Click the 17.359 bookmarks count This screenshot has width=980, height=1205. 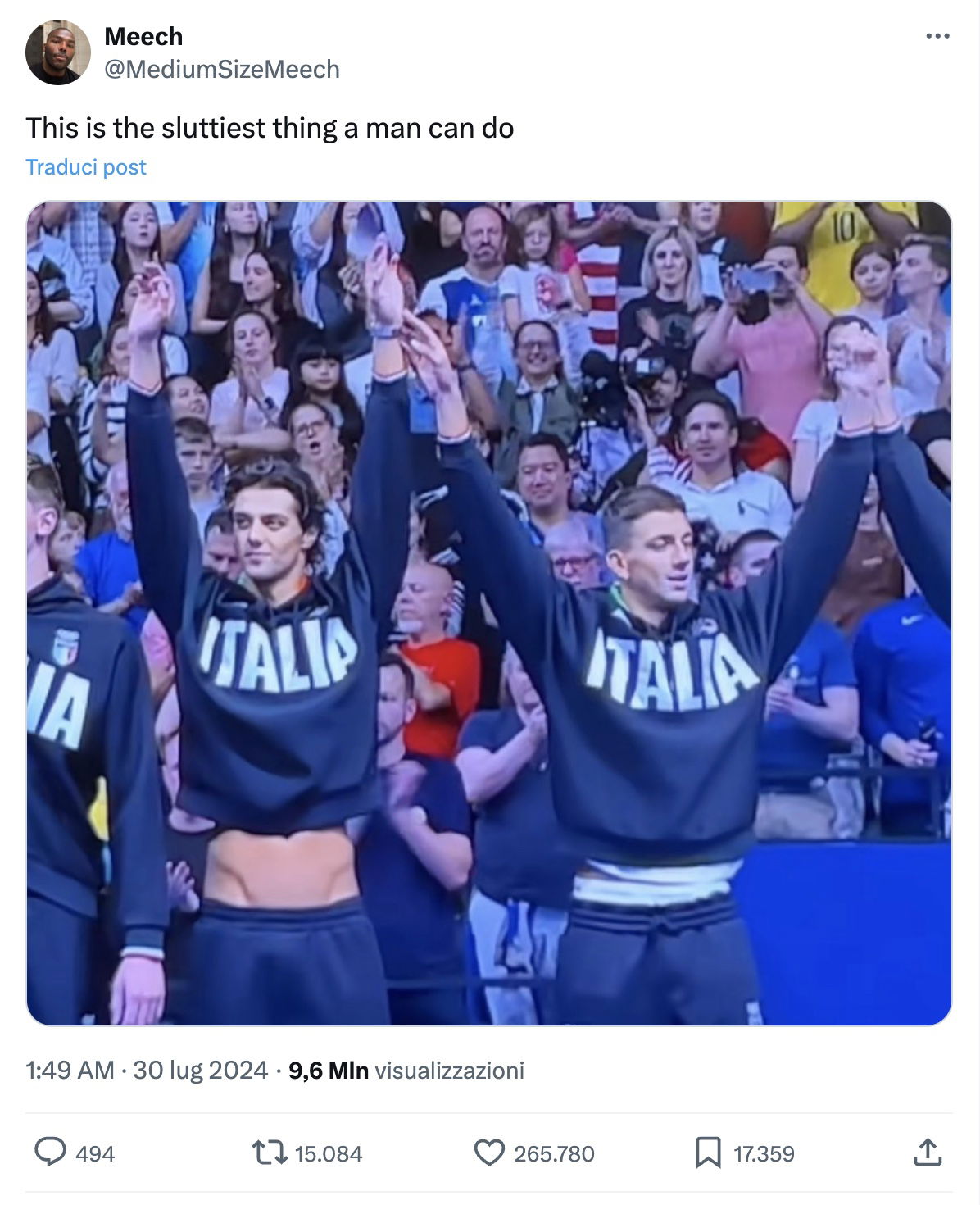point(764,1154)
